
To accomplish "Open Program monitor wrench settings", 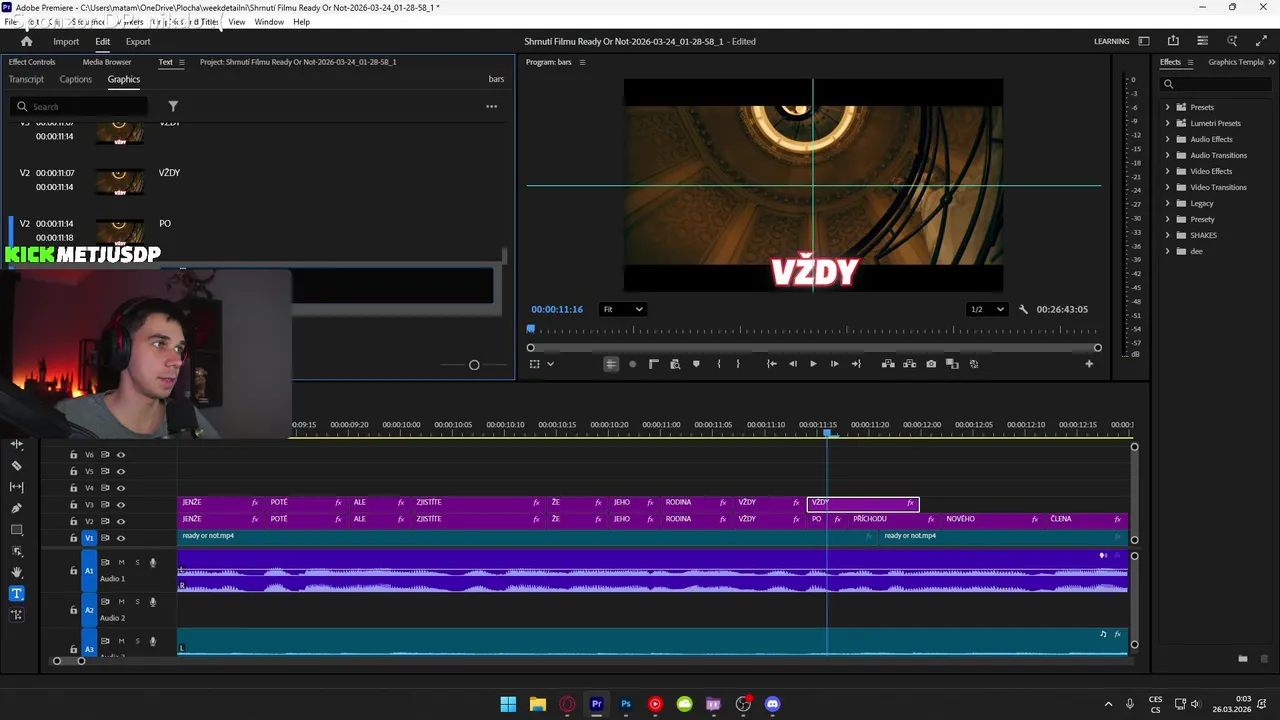I will click(1023, 309).
